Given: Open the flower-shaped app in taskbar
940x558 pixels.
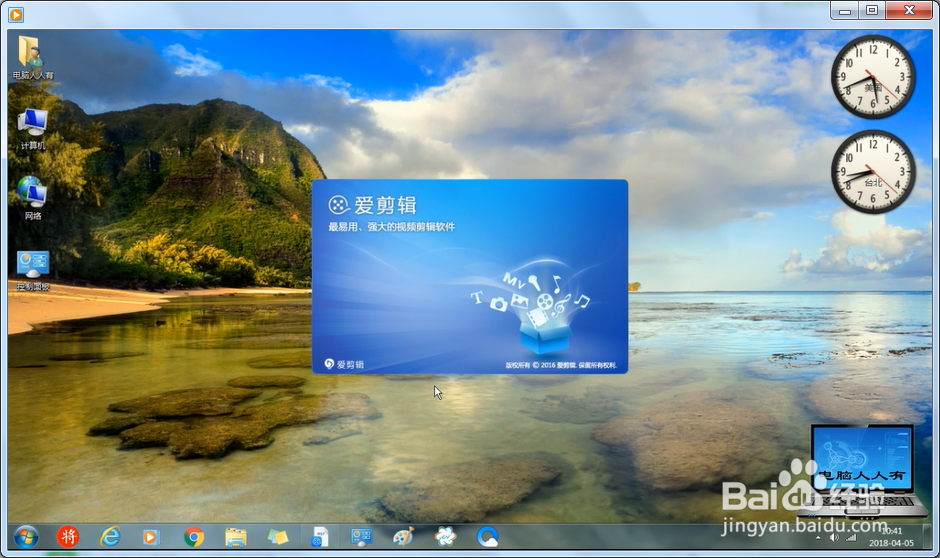Looking at the screenshot, I should pos(445,536).
